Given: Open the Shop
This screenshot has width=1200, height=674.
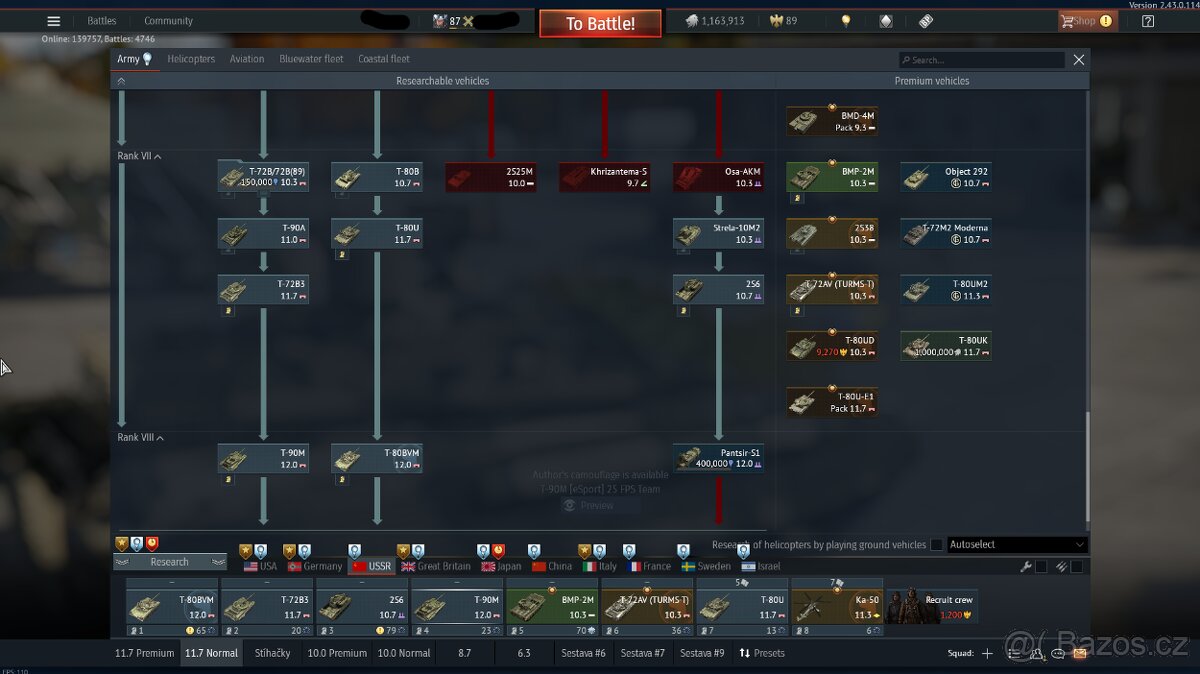Looking at the screenshot, I should point(1088,21).
